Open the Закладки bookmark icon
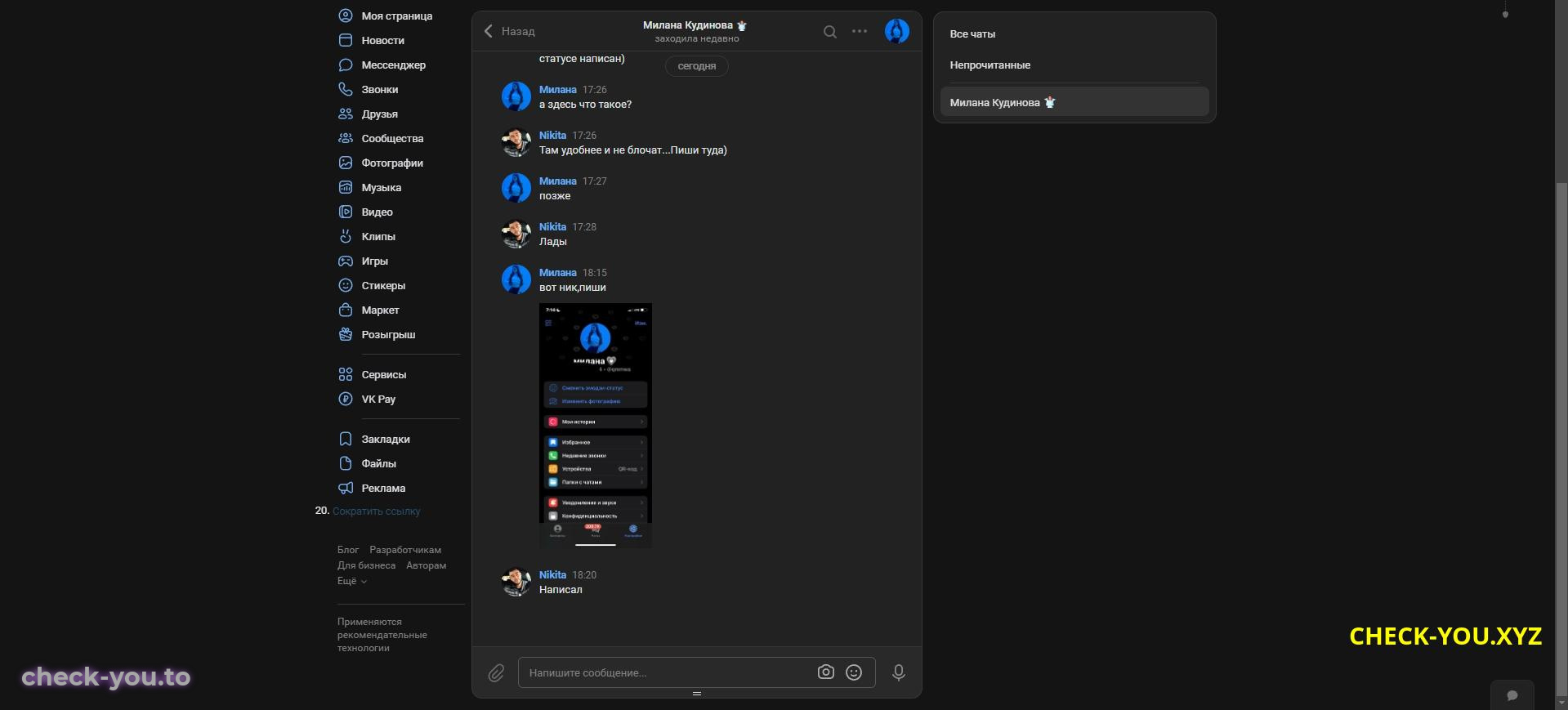This screenshot has width=1568, height=710. (346, 439)
